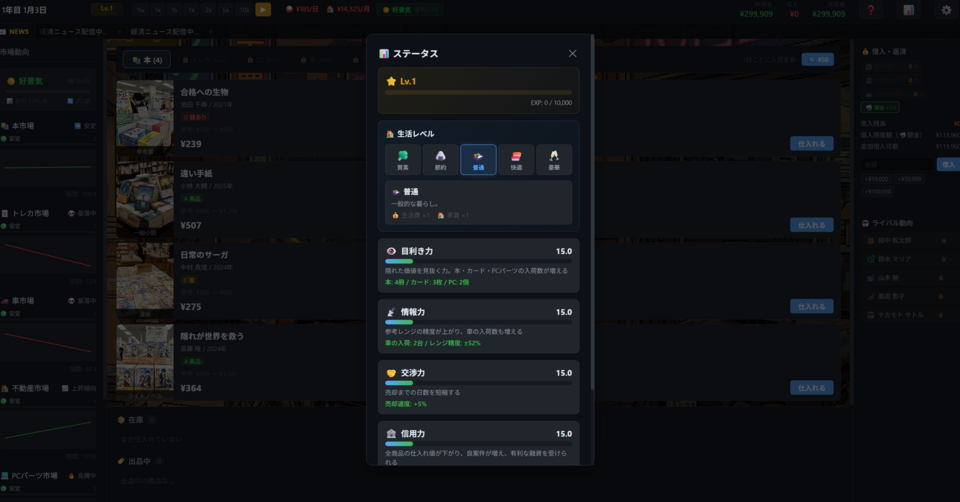
Task: Choose the 快適 living level
Action: point(516,160)
